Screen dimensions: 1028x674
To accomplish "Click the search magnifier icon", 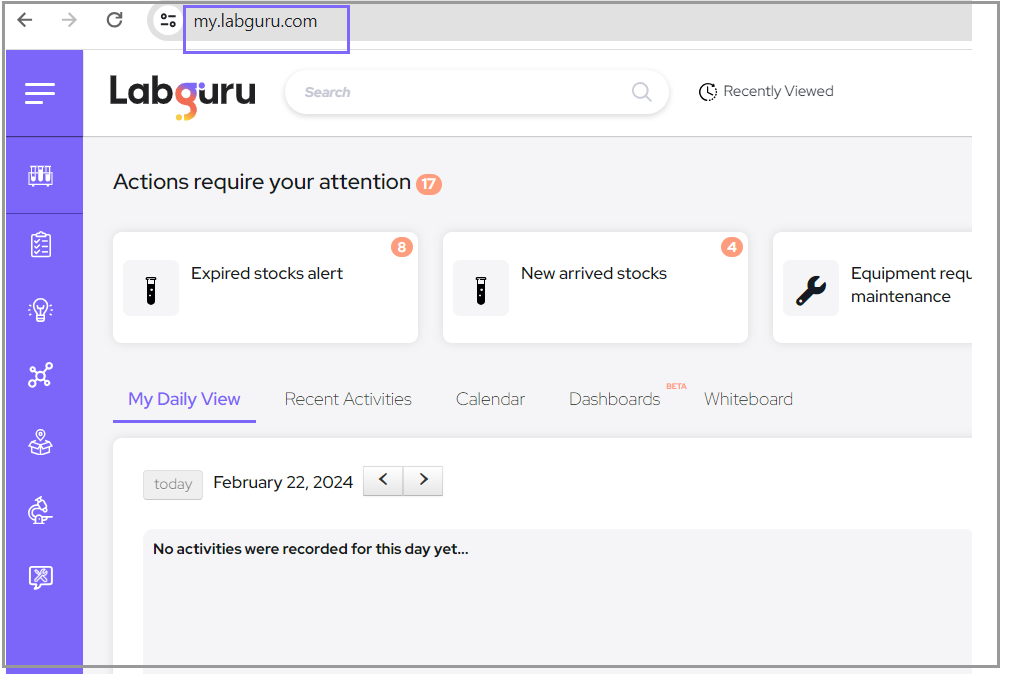I will 641,92.
